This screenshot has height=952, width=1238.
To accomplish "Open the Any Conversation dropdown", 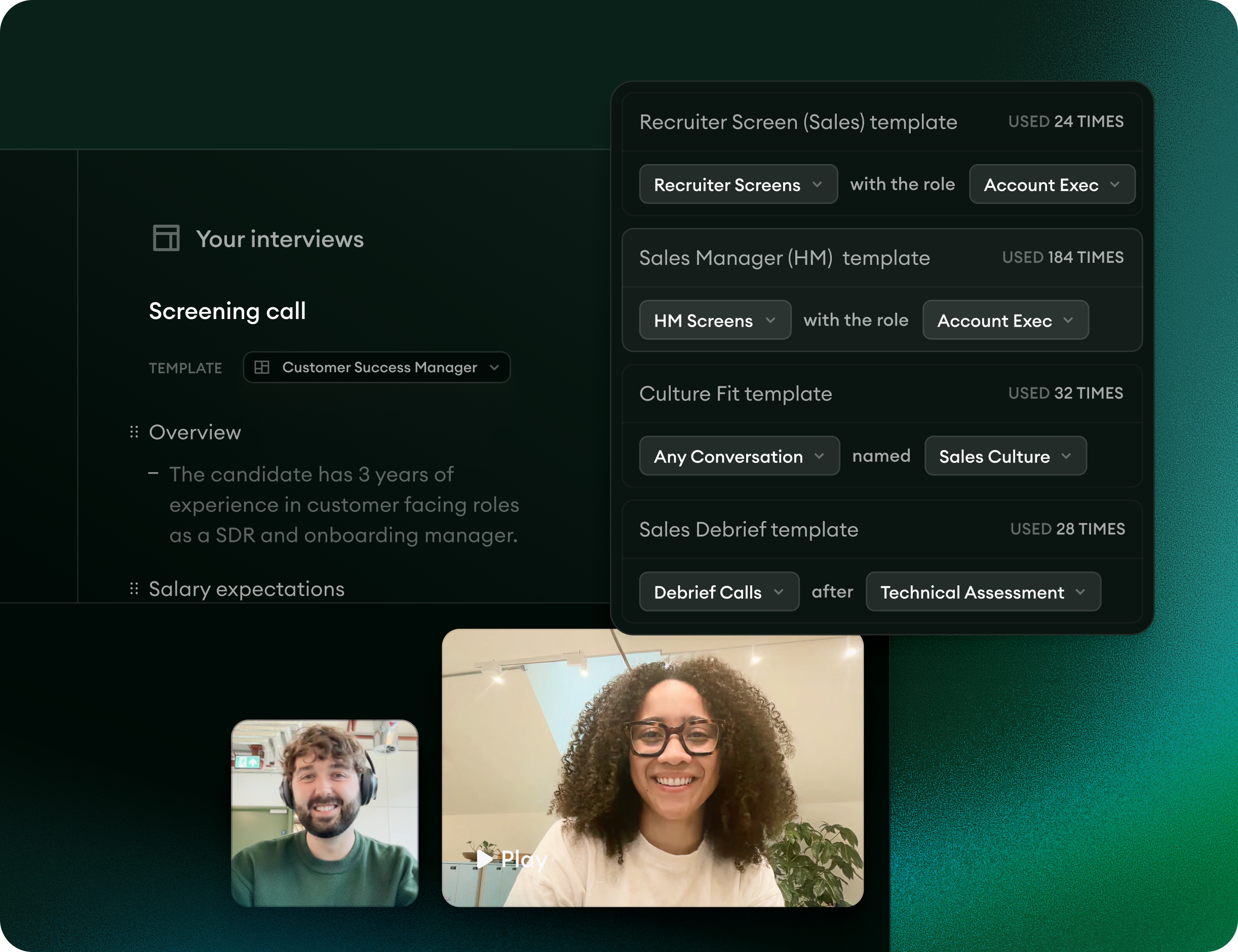I will 739,456.
